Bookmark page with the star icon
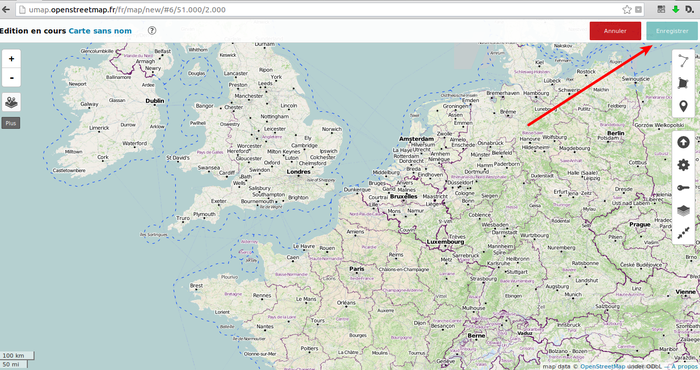This screenshot has width=700, height=370. point(627,9)
